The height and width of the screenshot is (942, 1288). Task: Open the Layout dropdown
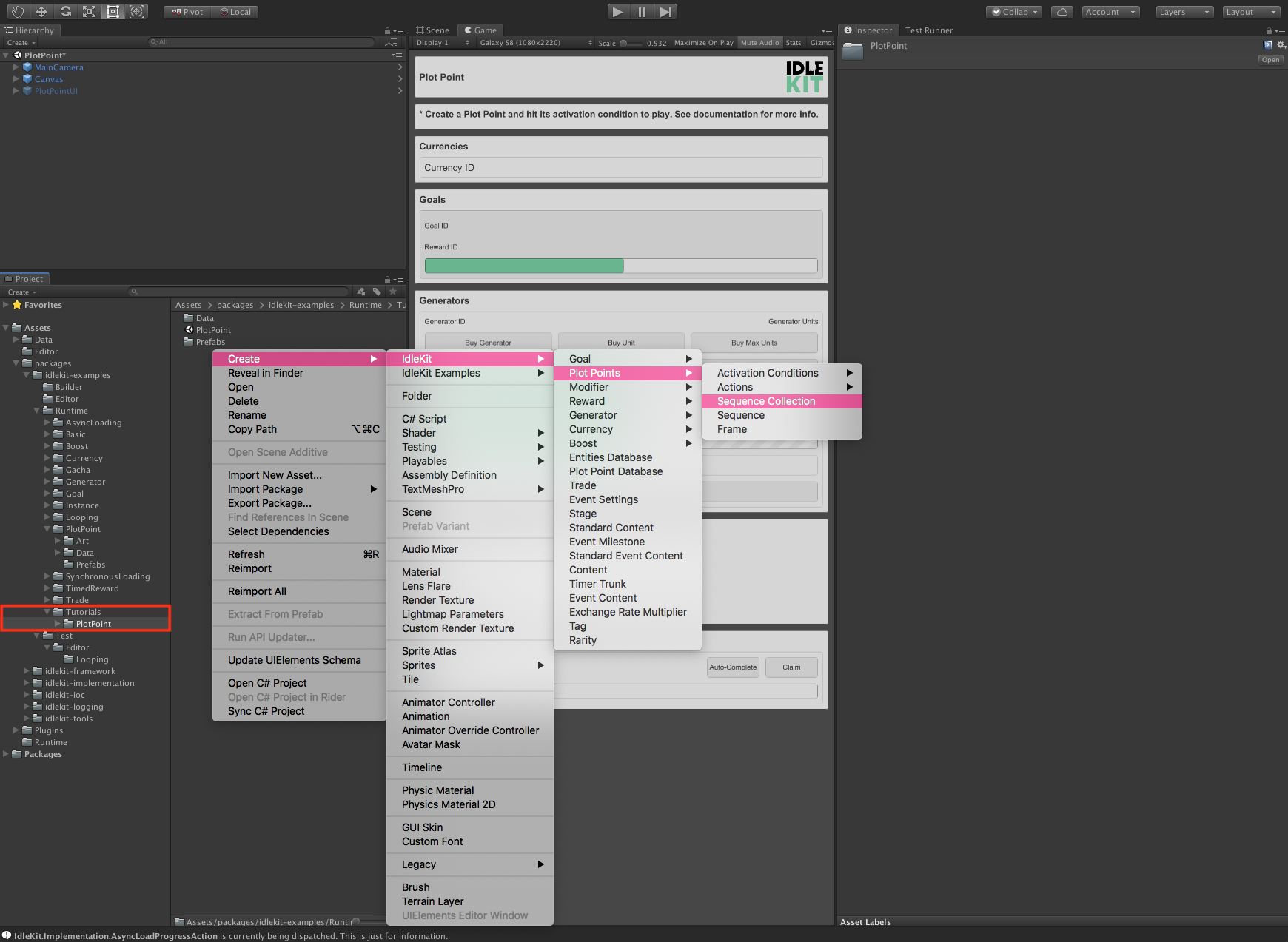1251,11
